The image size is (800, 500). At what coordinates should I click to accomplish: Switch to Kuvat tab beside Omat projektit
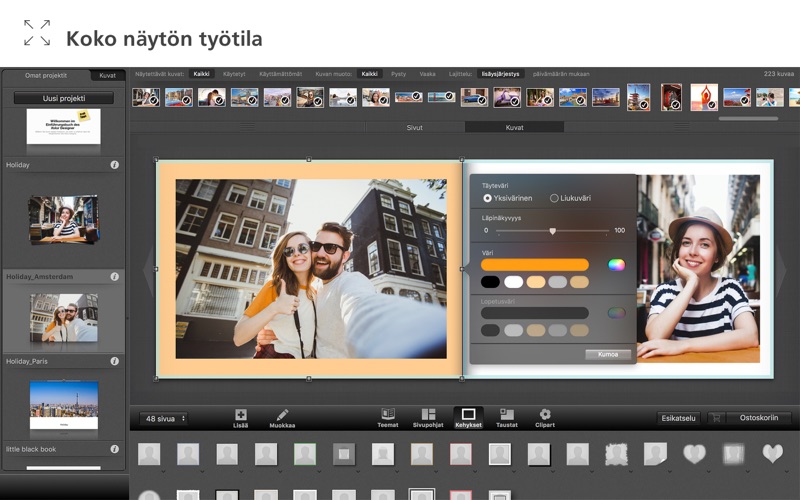click(108, 76)
